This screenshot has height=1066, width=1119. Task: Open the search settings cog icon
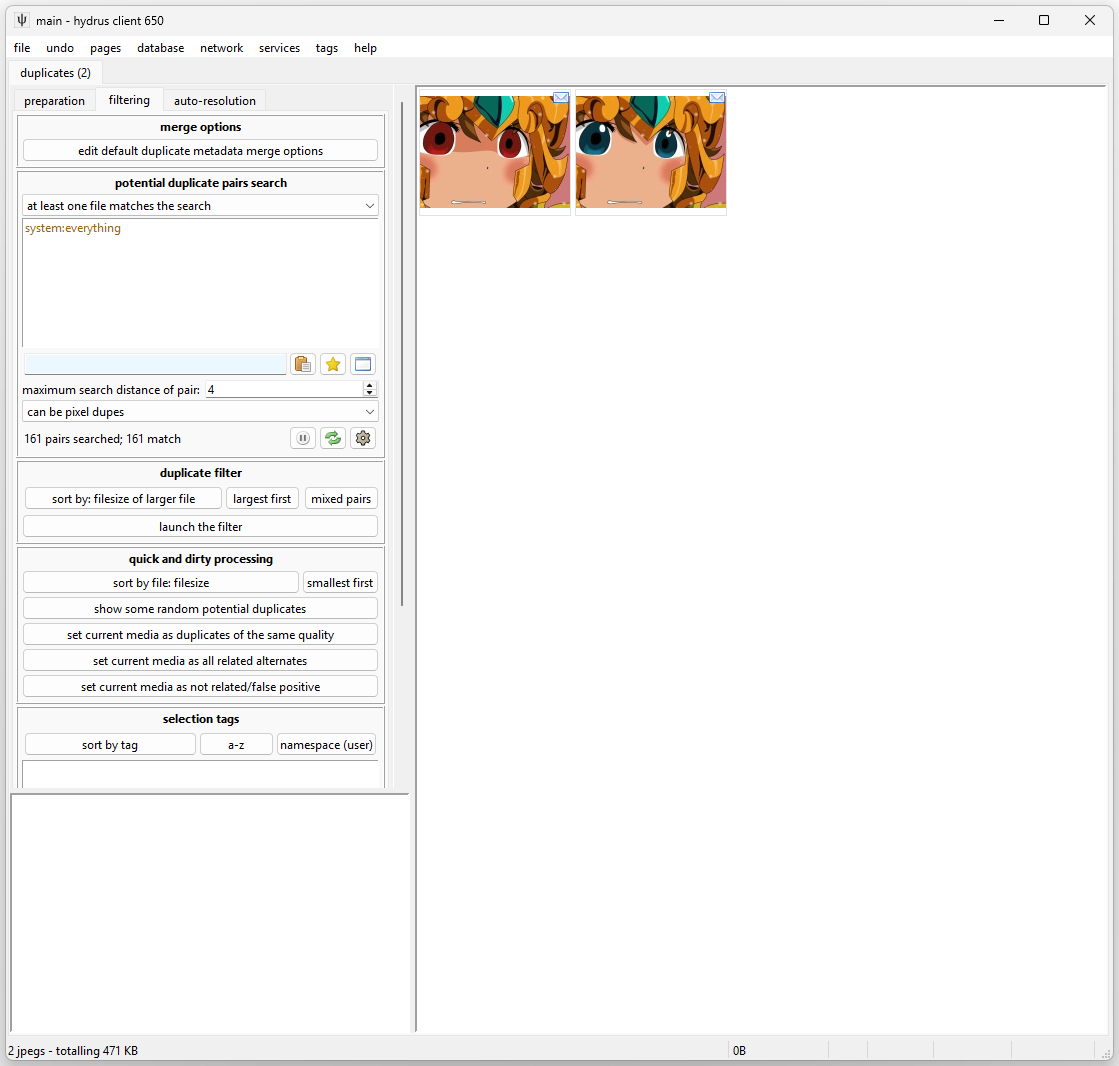pos(363,438)
